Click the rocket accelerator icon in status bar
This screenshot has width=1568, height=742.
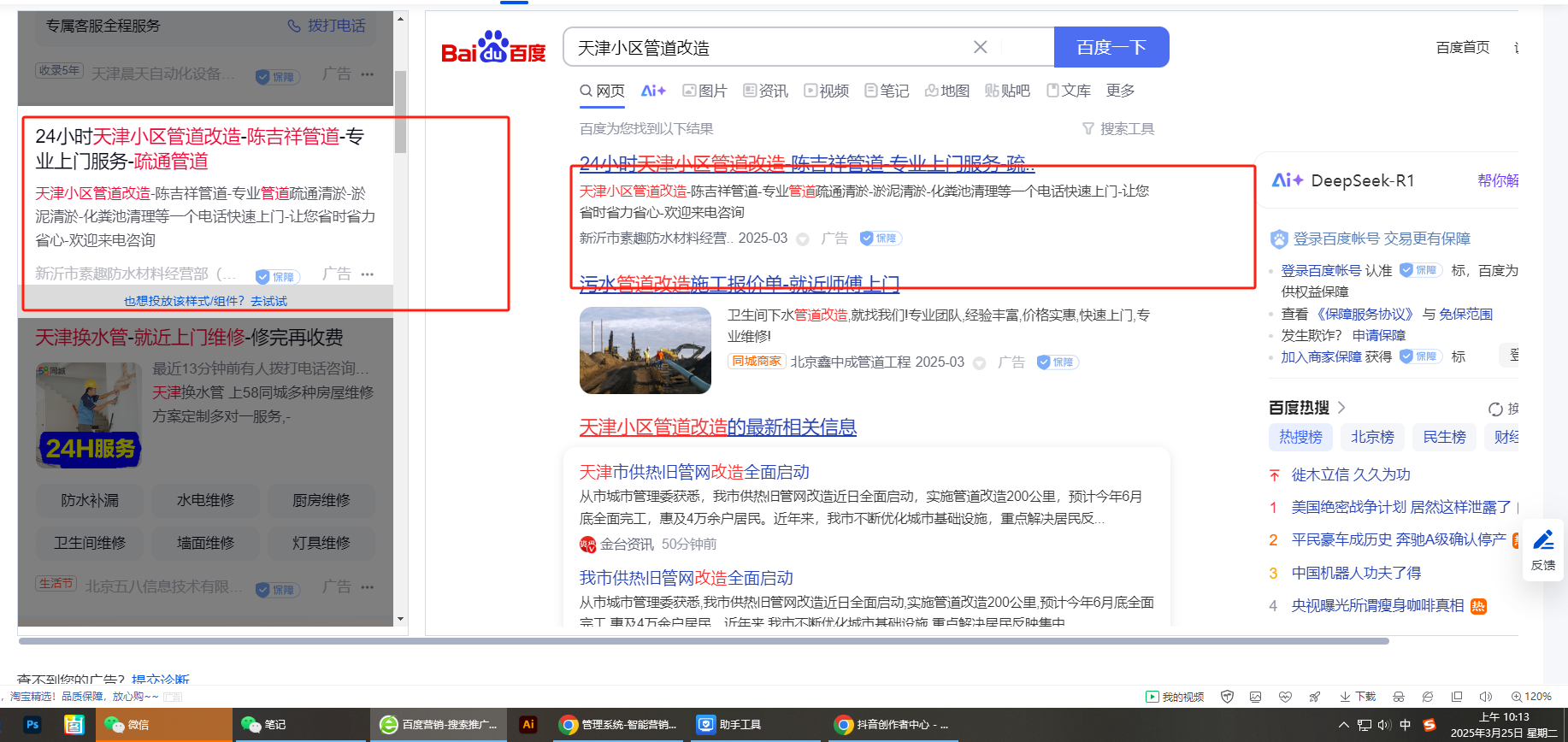pyautogui.click(x=1314, y=697)
